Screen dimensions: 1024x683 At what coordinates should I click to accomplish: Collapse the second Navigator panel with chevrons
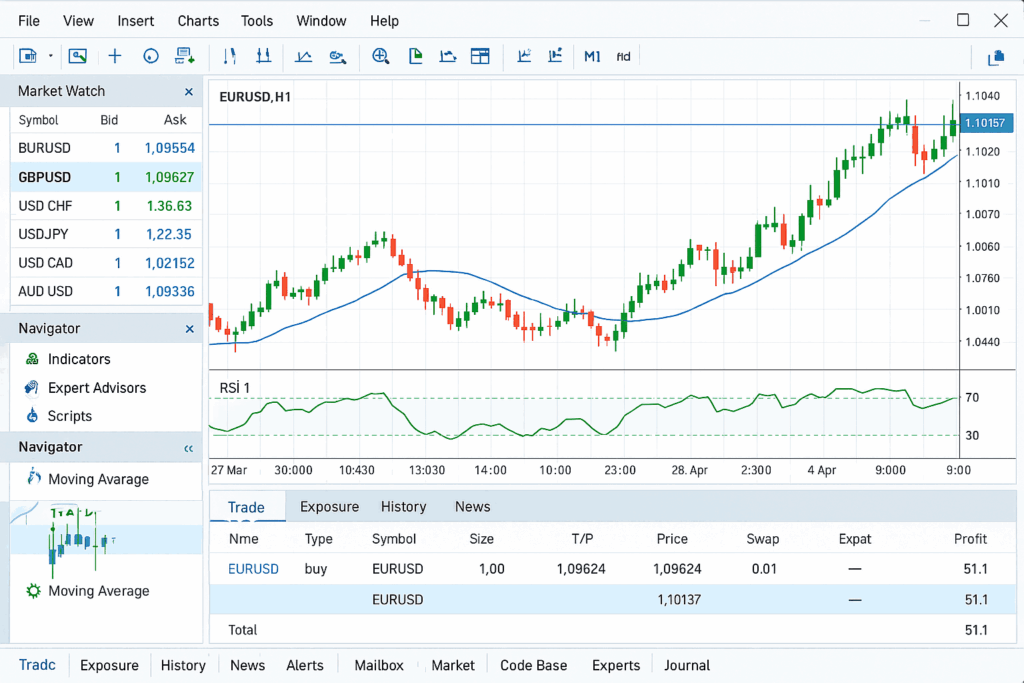189,448
